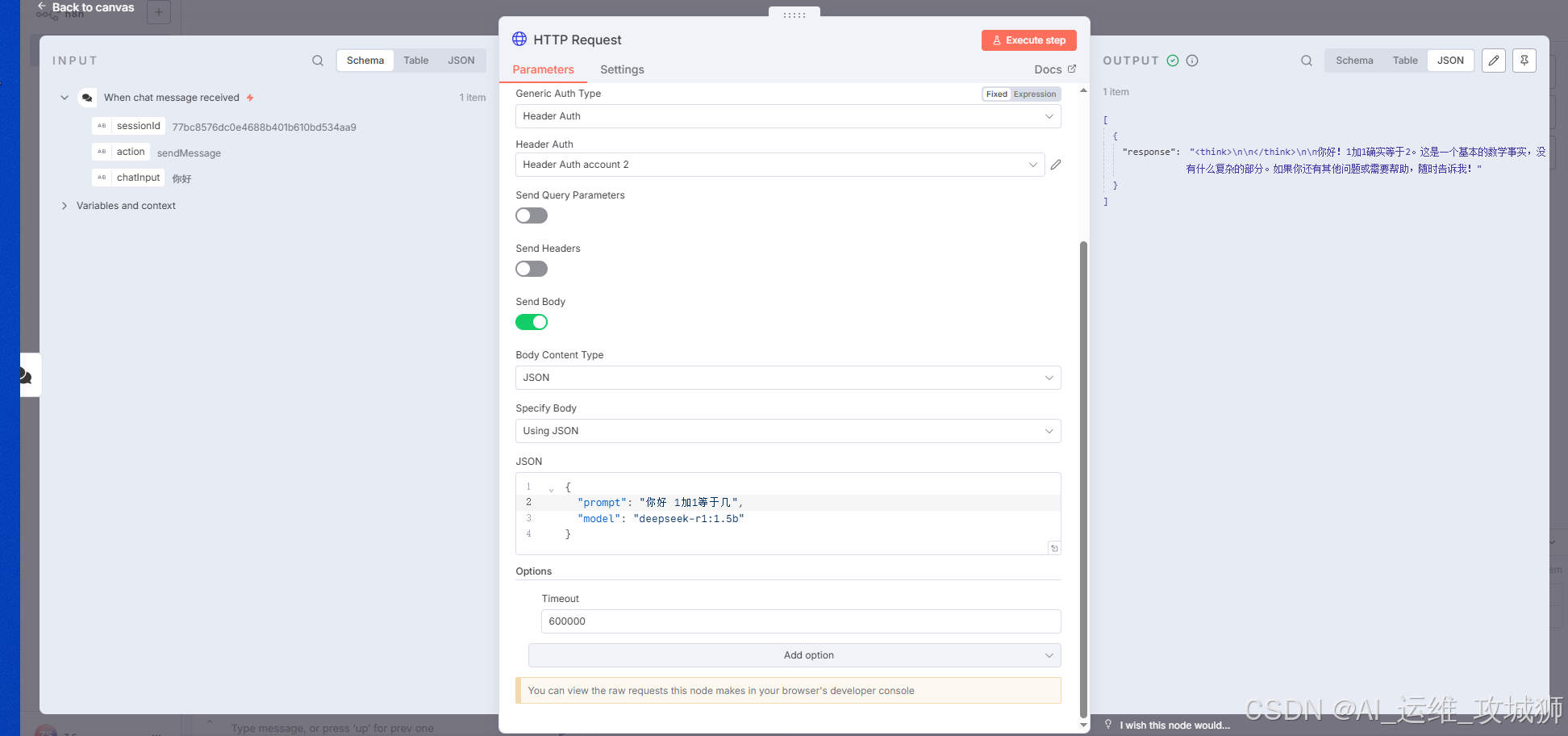
Task: Open the Specify Body dropdown
Action: click(788, 431)
